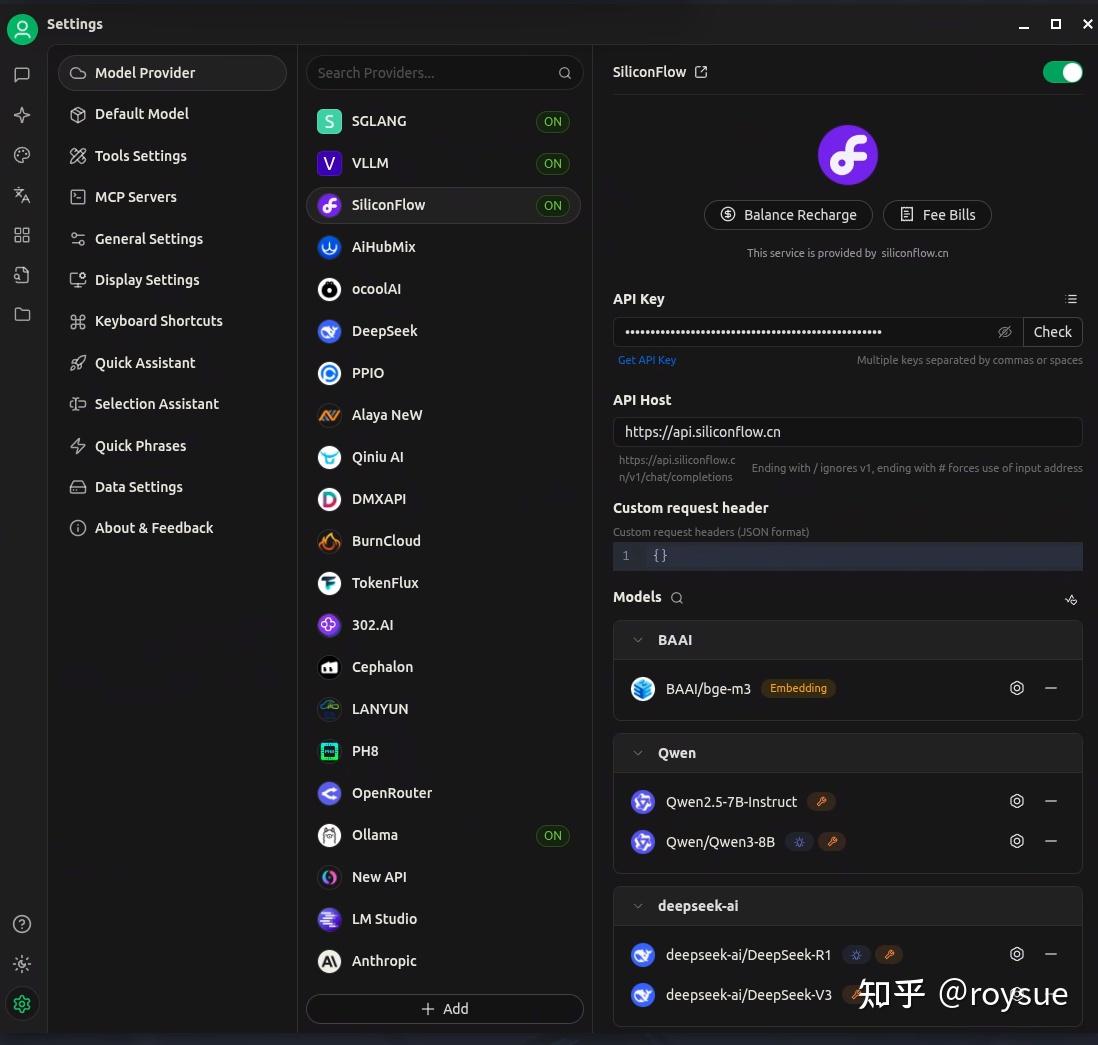Viewport: 1098px width, 1045px height.
Task: Click the settings gear sidebar icon
Action: coord(22,1004)
